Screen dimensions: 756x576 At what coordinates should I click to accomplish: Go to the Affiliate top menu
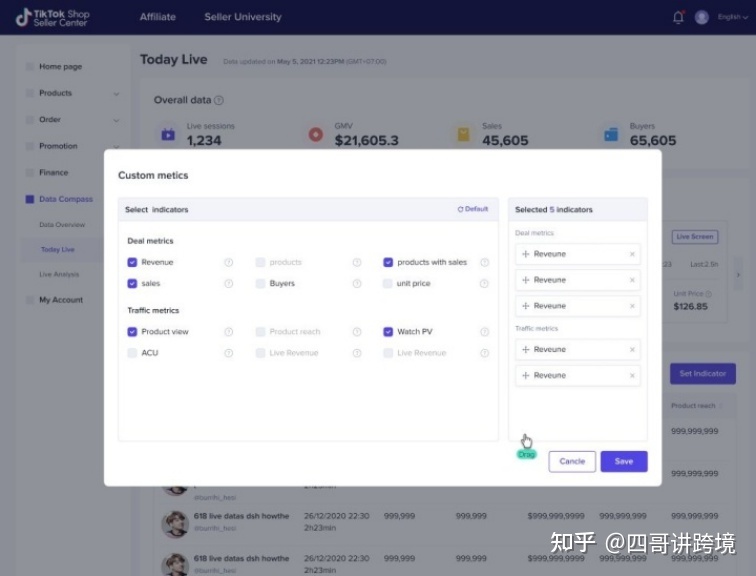coord(158,17)
